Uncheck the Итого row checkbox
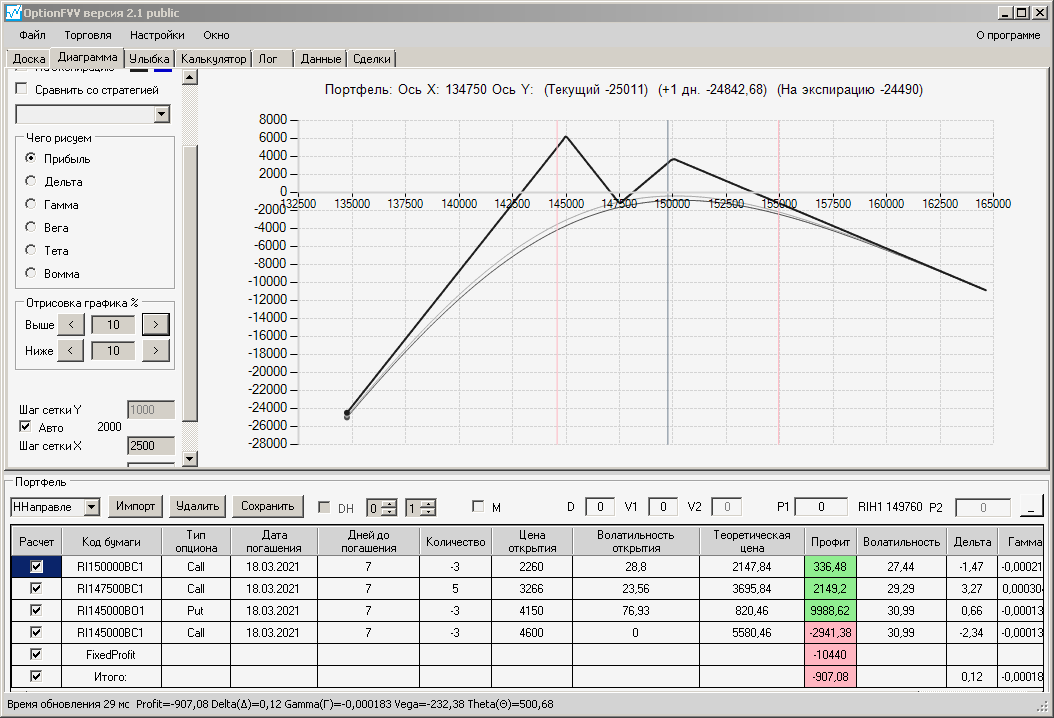1054x718 pixels. [36, 676]
